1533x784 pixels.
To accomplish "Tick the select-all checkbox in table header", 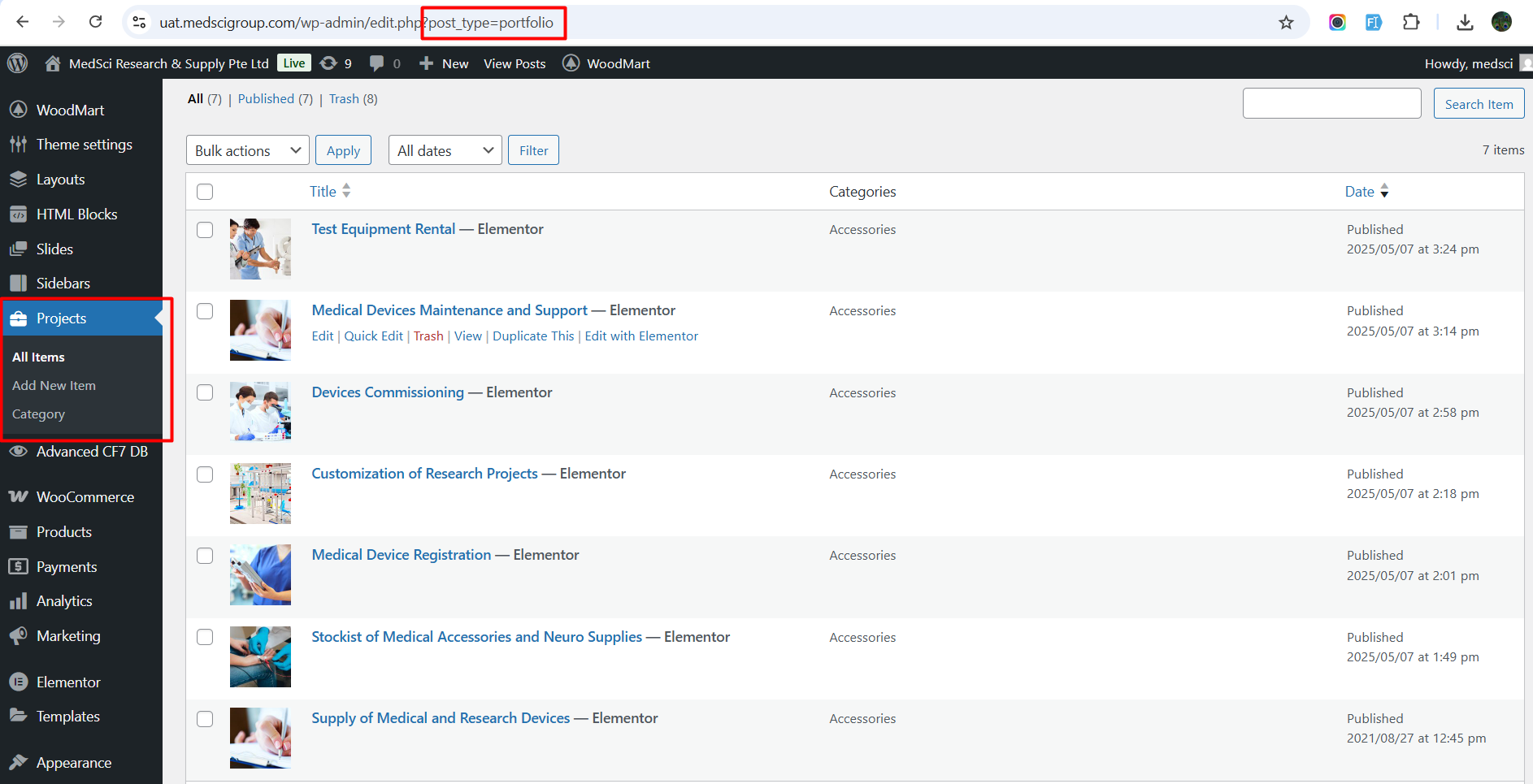I will (x=205, y=192).
